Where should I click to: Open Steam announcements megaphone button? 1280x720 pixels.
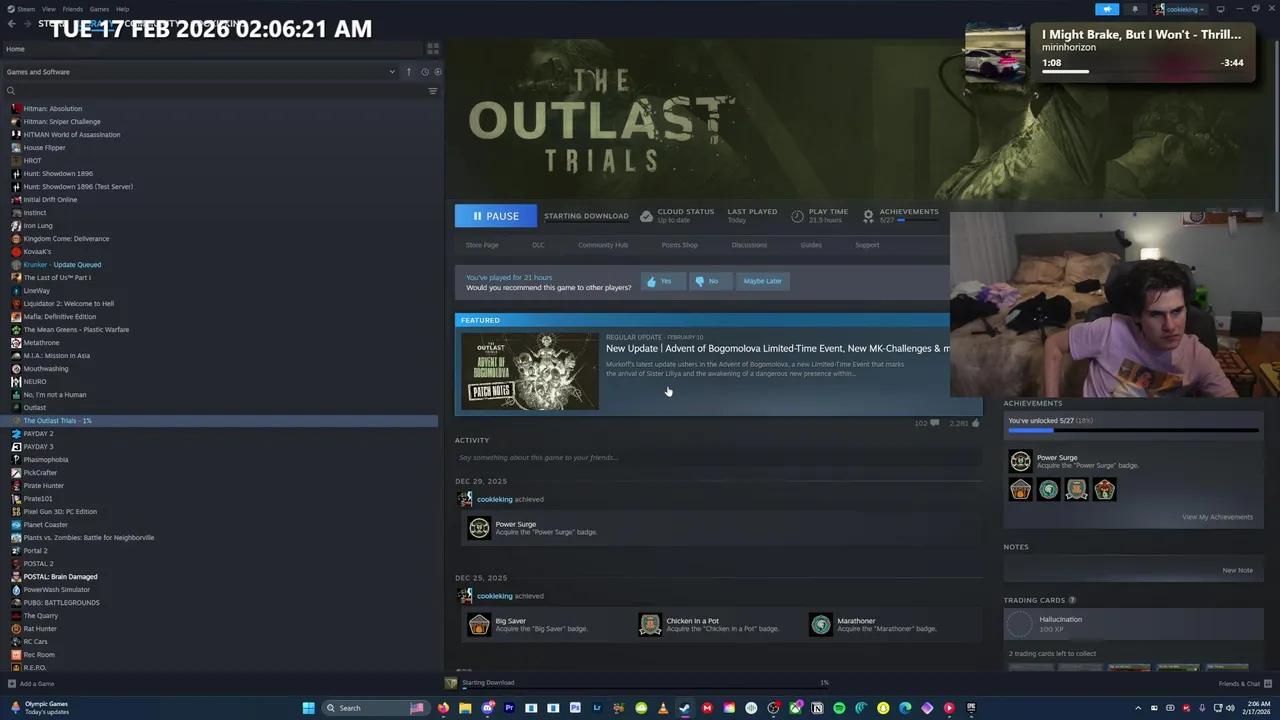point(1107,9)
